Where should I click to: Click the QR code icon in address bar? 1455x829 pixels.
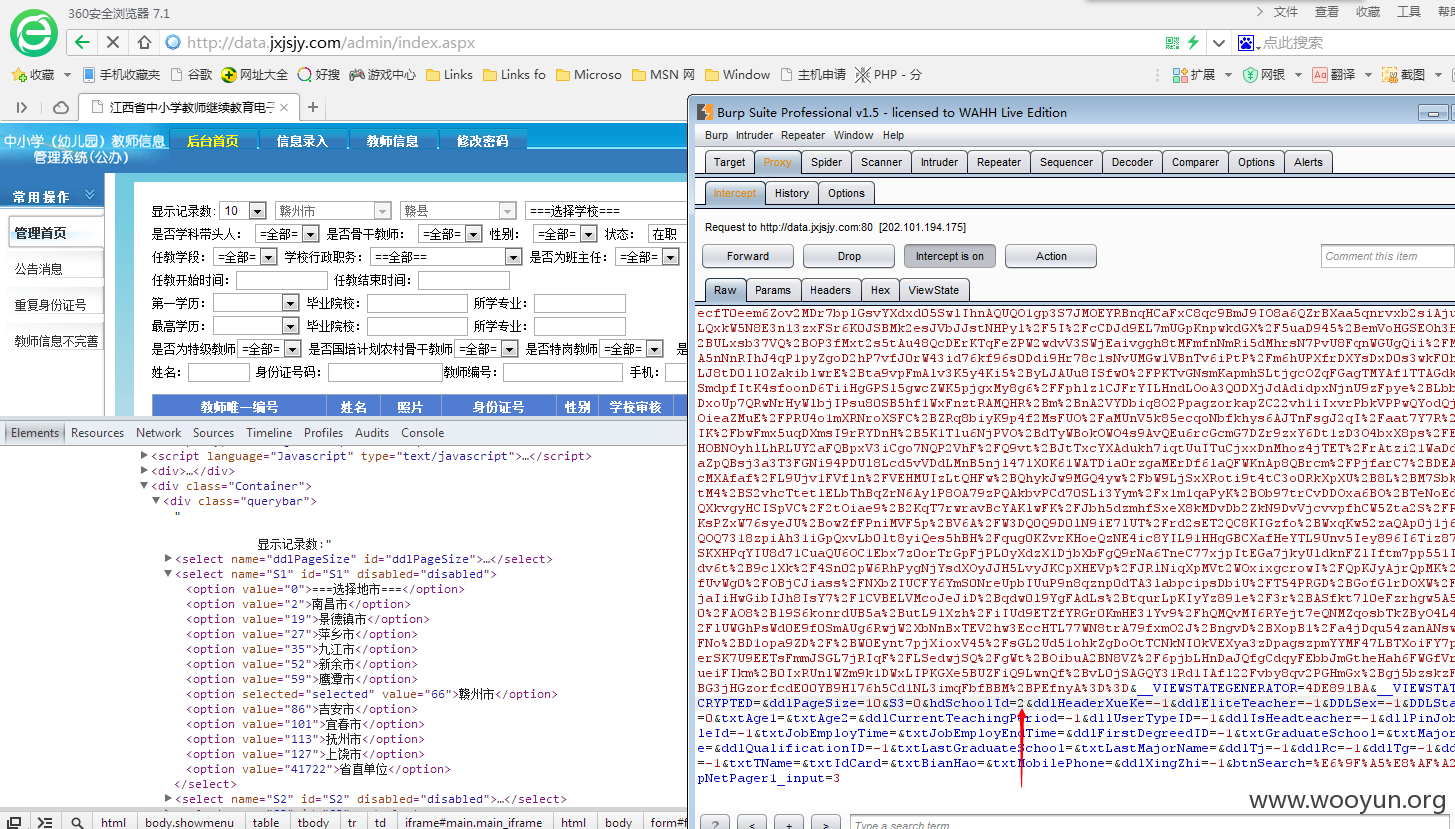coord(1173,43)
